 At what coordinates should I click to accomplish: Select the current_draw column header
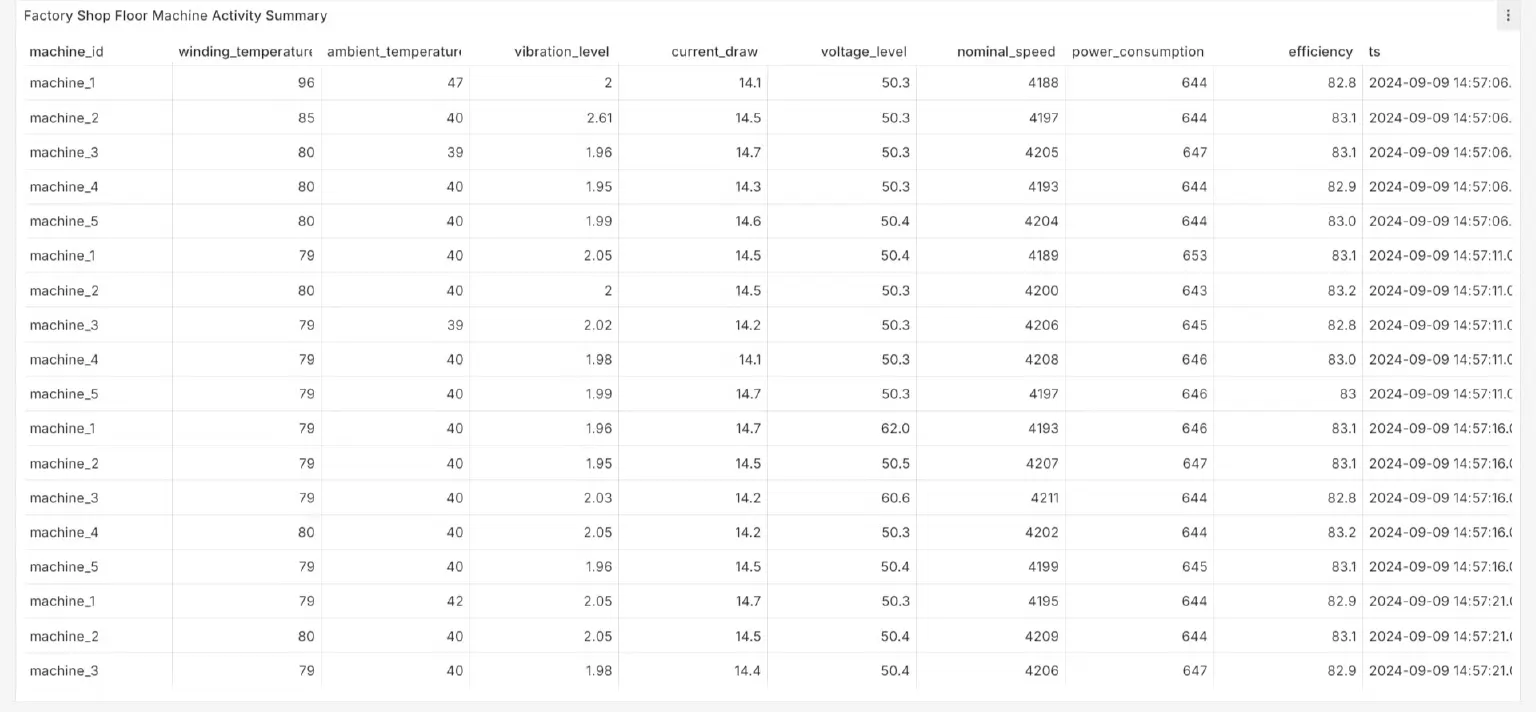point(714,52)
